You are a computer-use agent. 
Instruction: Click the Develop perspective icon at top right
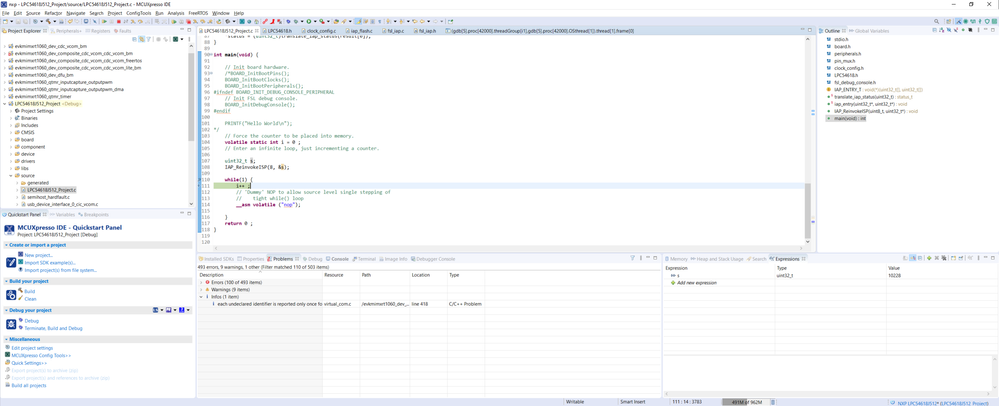point(959,21)
